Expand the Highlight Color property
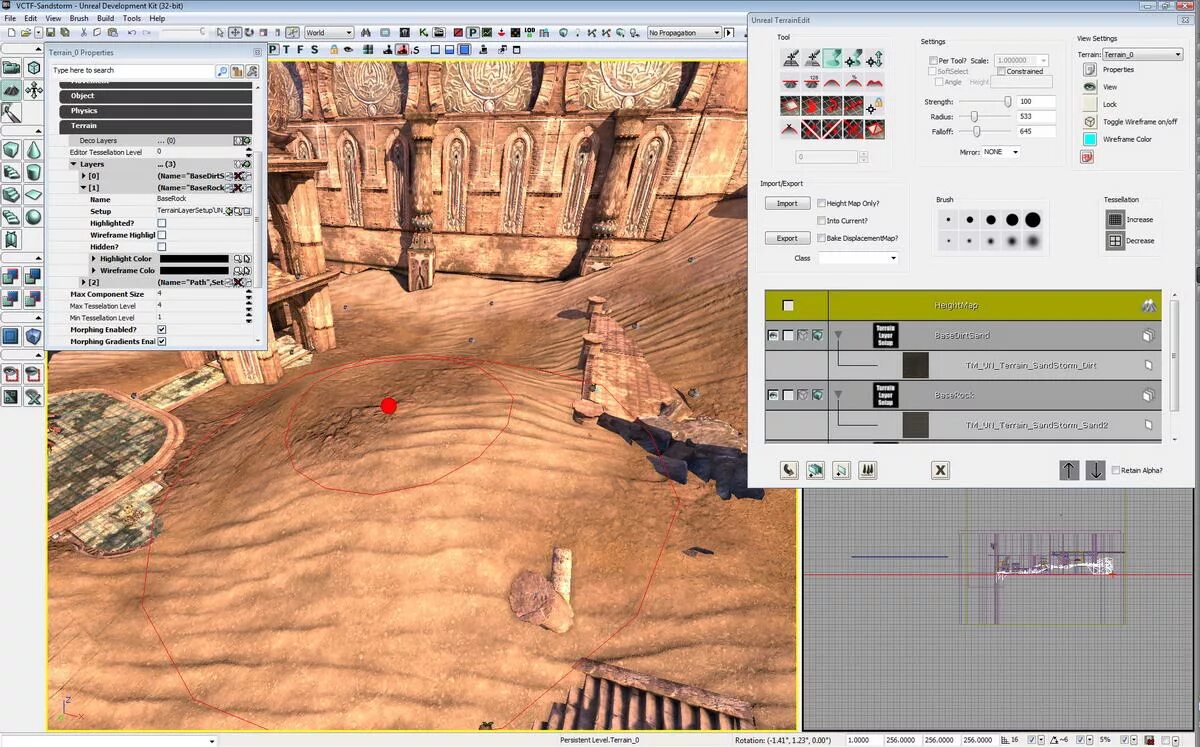This screenshot has height=747, width=1200. 94,259
